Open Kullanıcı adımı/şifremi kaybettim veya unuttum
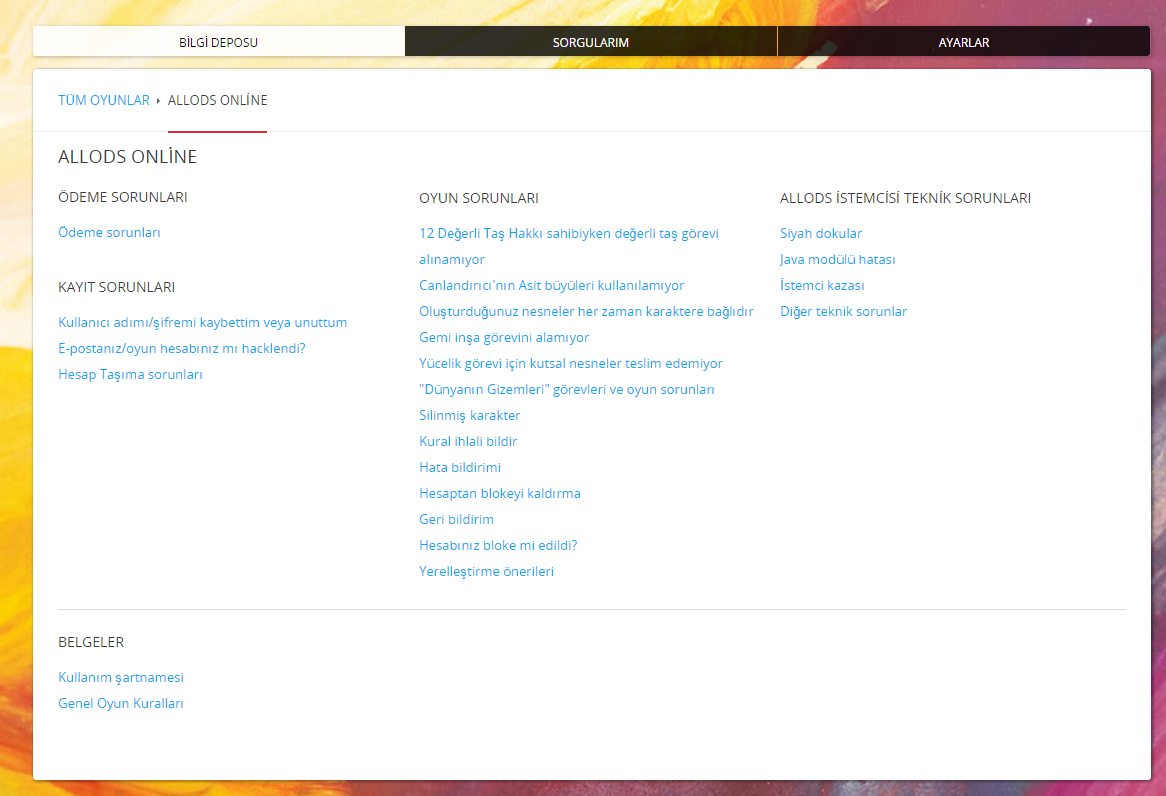This screenshot has width=1166, height=796. (202, 323)
